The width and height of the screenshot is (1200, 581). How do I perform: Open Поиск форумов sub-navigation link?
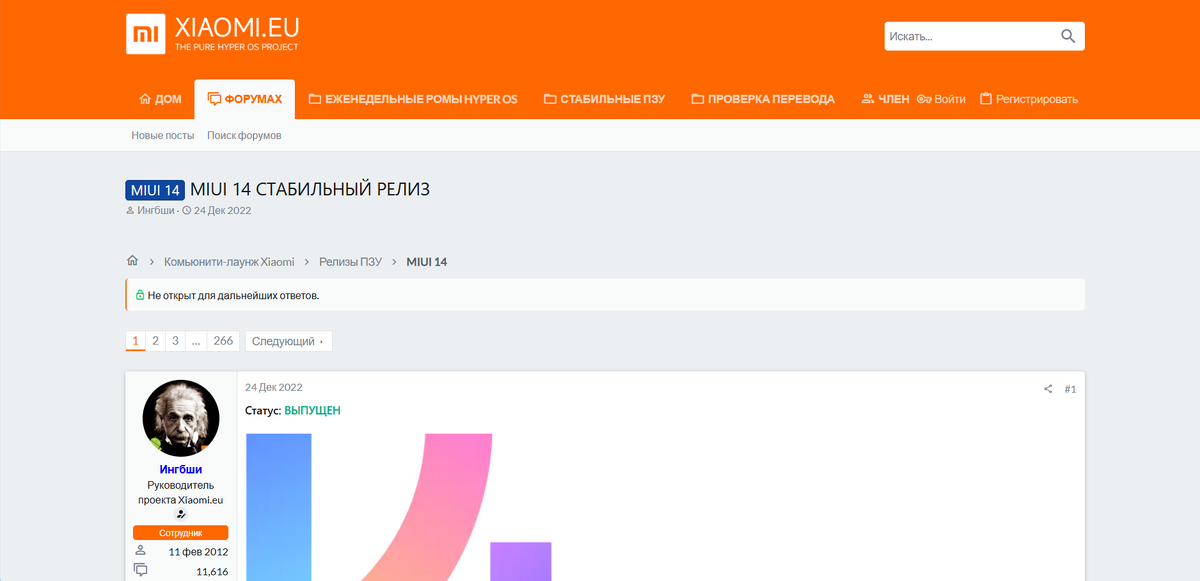pos(245,135)
